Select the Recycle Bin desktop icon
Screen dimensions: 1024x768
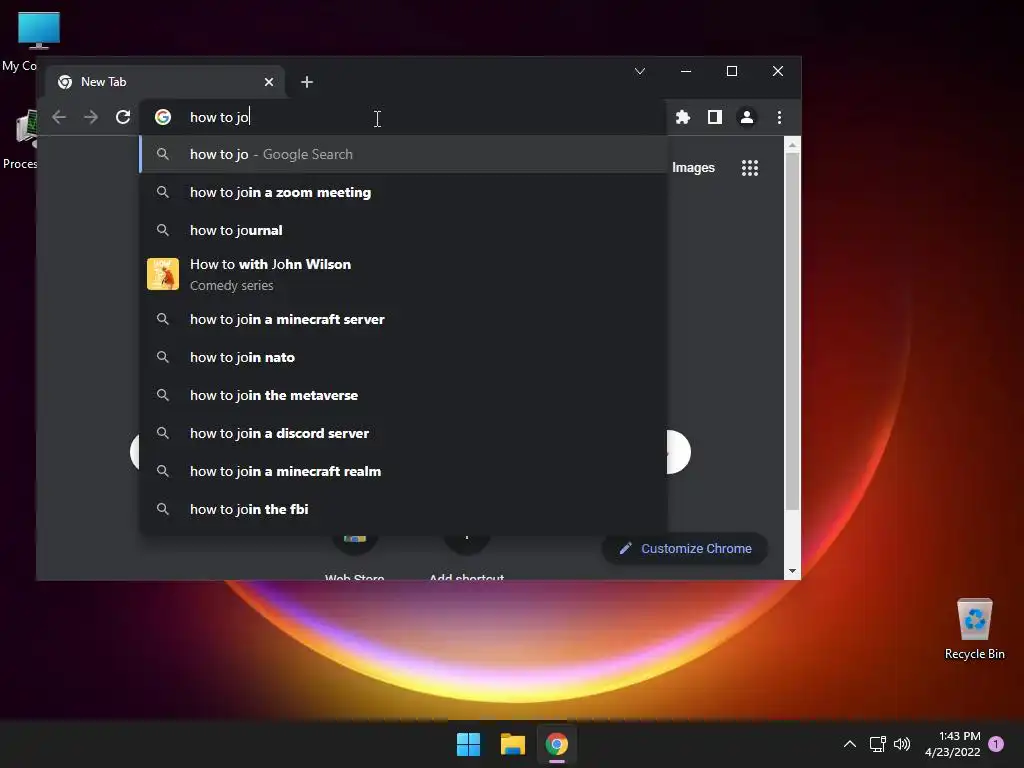pyautogui.click(x=974, y=628)
